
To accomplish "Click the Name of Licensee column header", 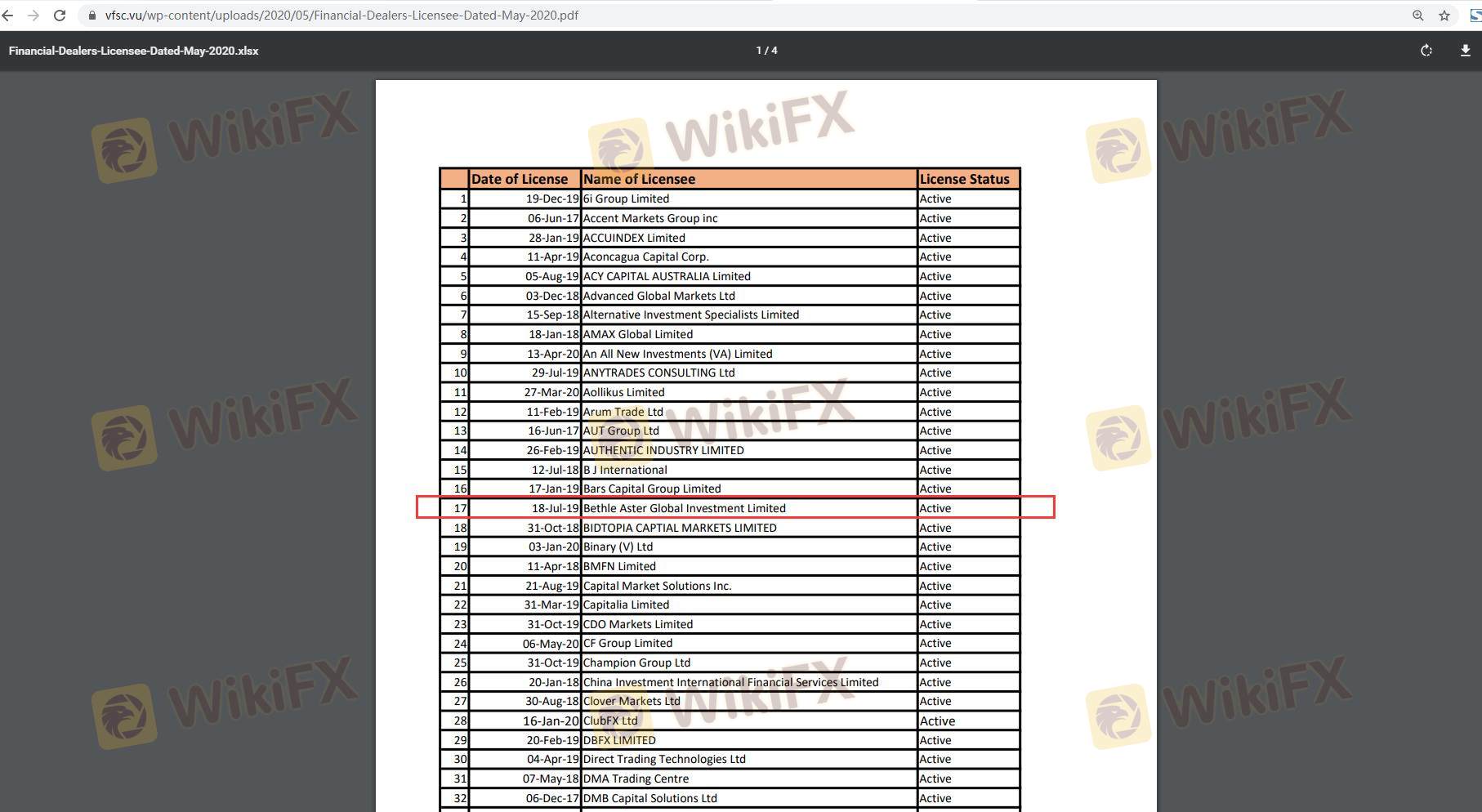I will [x=639, y=179].
